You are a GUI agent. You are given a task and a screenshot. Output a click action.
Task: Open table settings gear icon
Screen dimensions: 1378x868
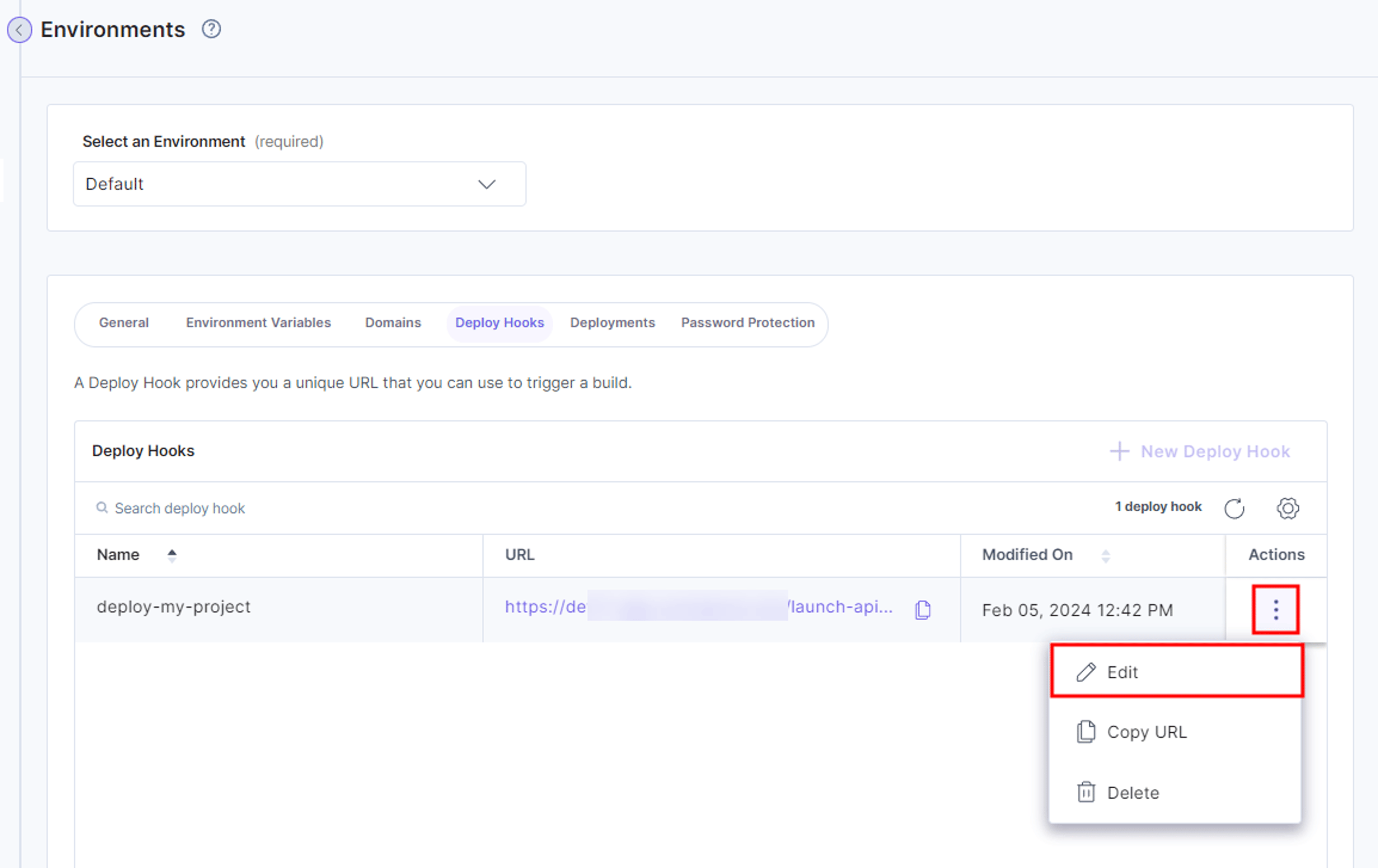(1288, 508)
